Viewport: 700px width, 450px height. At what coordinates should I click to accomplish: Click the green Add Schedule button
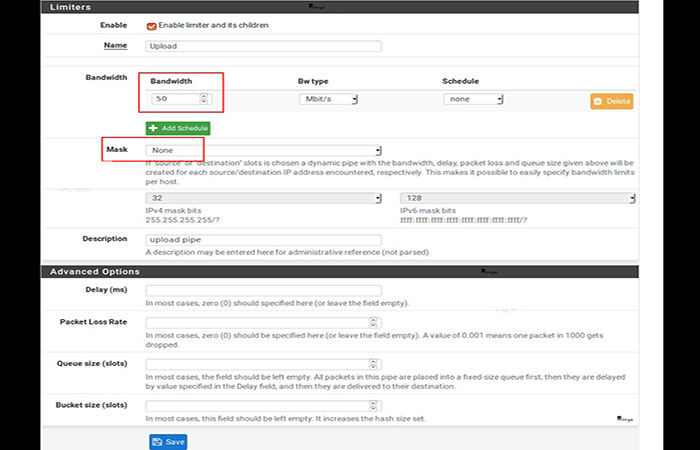tap(178, 128)
